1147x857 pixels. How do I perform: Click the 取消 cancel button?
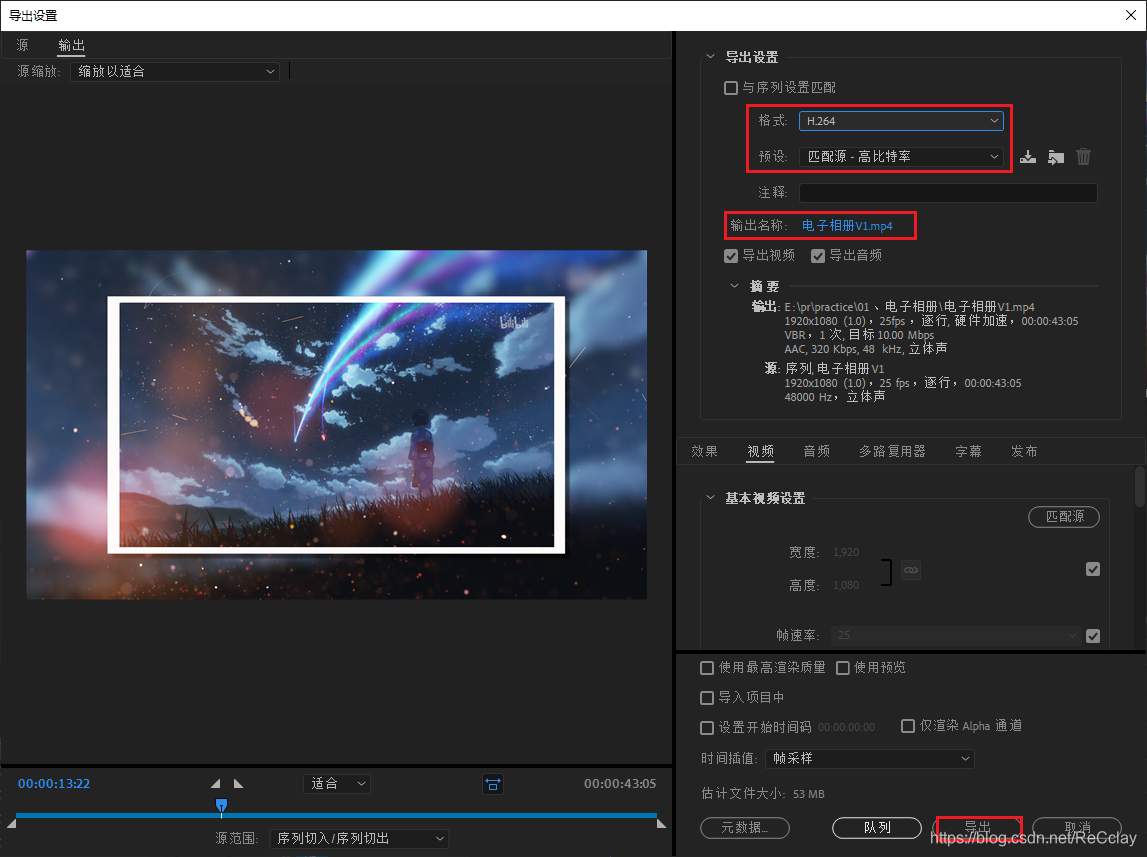point(1077,828)
